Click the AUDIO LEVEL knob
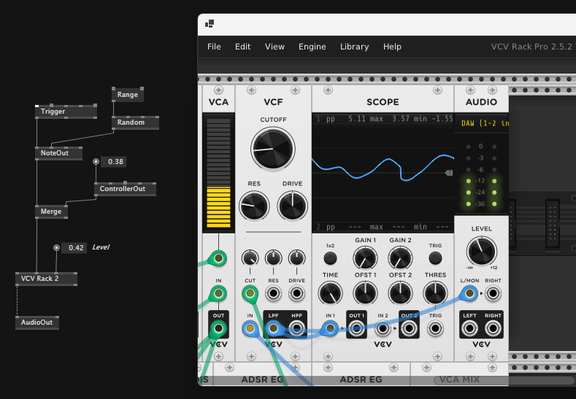Viewport: 576px width, 399px height. click(x=481, y=251)
